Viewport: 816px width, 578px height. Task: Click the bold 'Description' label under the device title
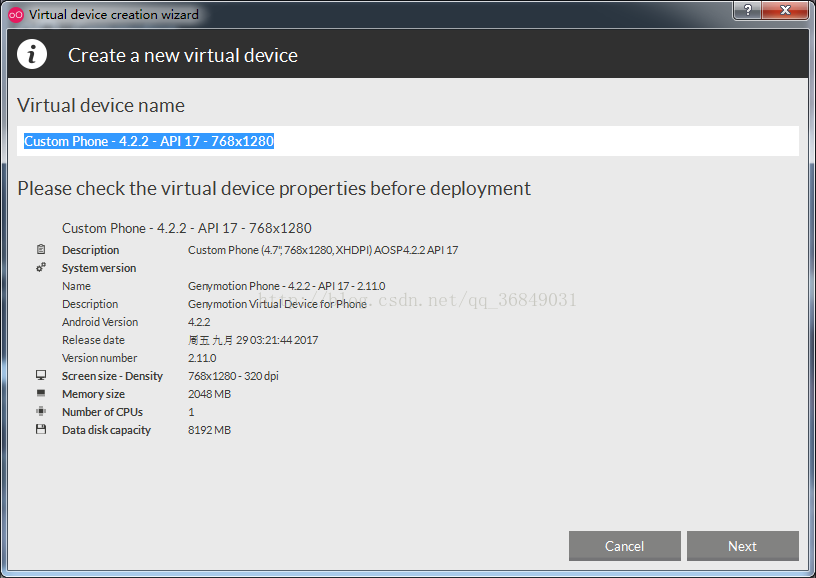(91, 250)
